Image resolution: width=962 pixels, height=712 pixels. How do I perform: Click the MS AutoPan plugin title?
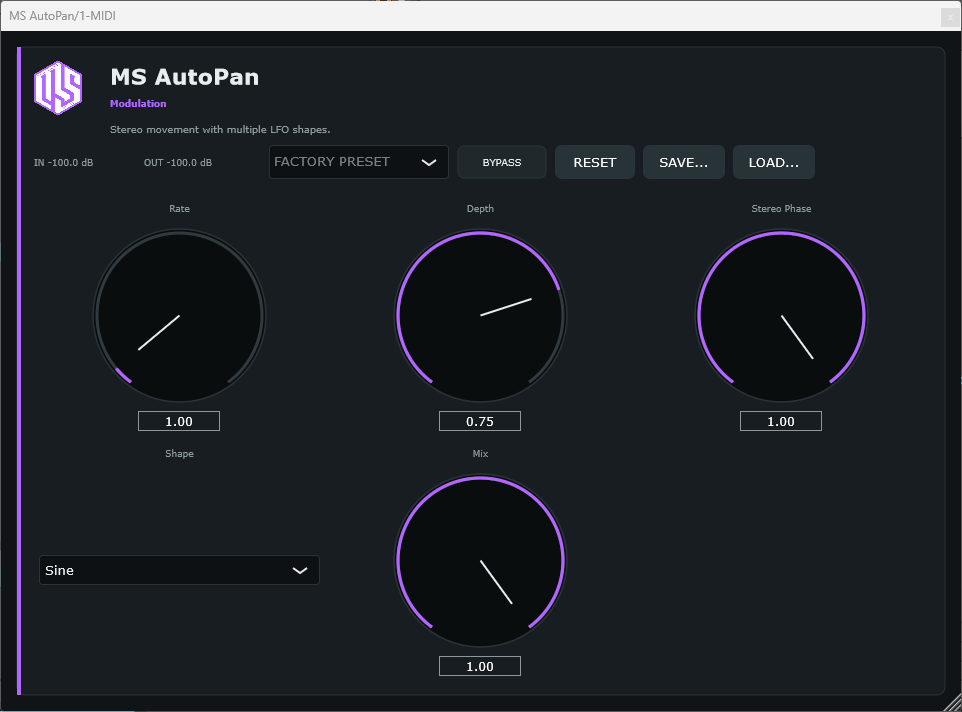tap(185, 77)
